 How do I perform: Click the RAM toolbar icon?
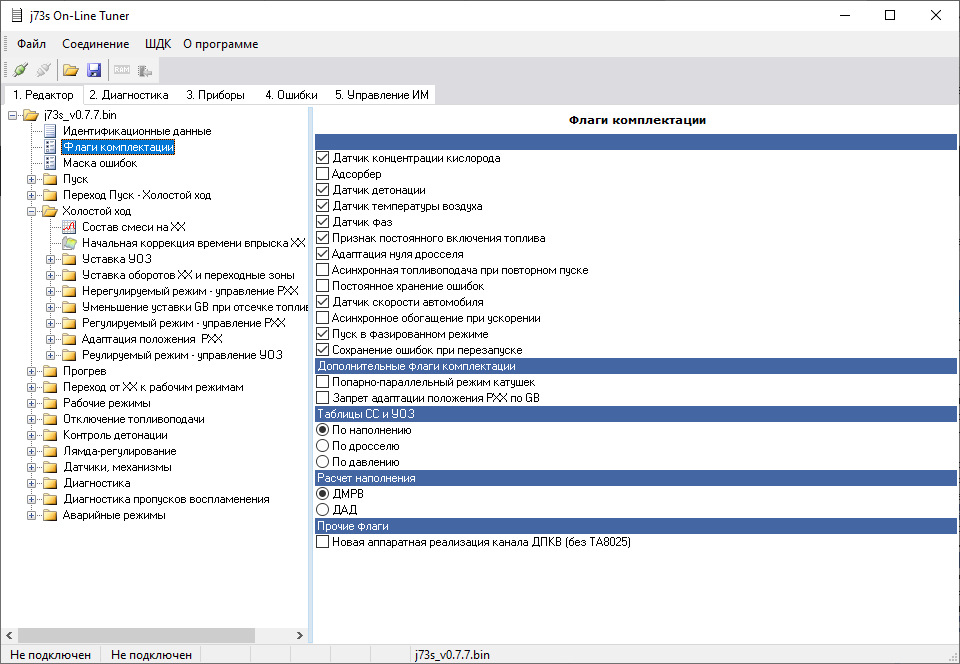pos(122,70)
